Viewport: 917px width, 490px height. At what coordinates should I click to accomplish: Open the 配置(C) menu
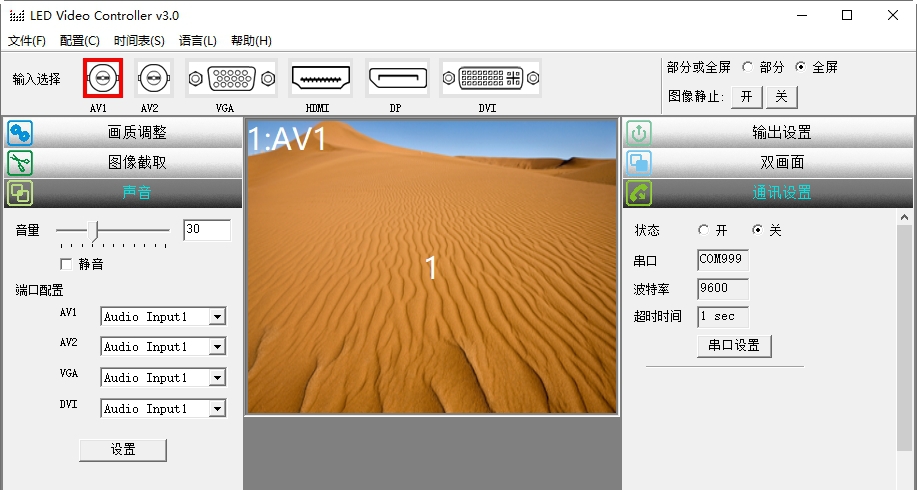(80, 41)
